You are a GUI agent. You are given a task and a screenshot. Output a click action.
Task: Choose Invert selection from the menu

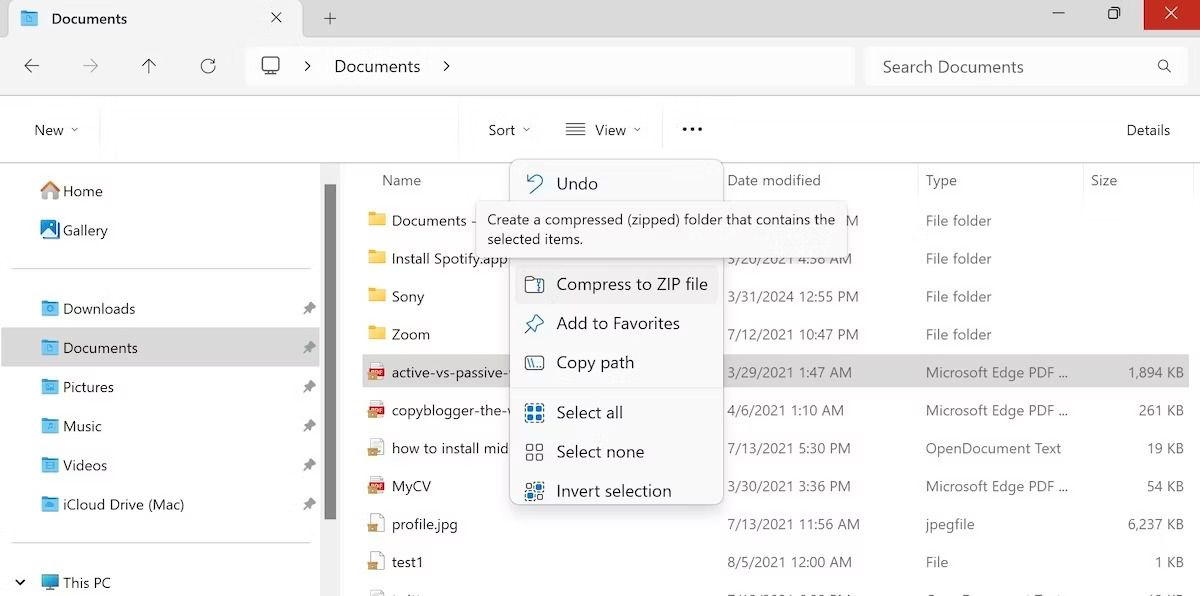[x=616, y=491]
